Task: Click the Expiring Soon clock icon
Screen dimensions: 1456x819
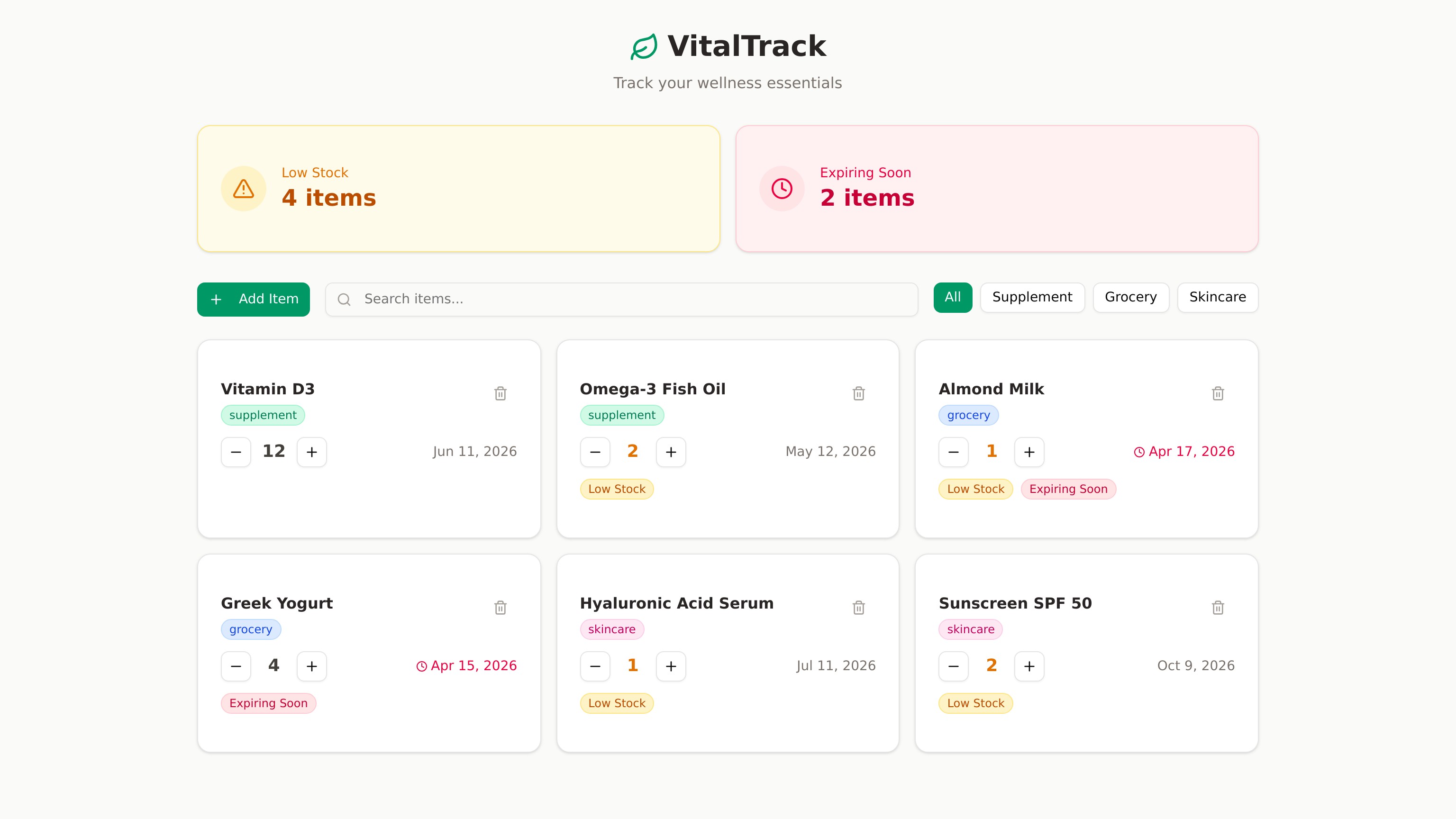Action: click(x=782, y=189)
